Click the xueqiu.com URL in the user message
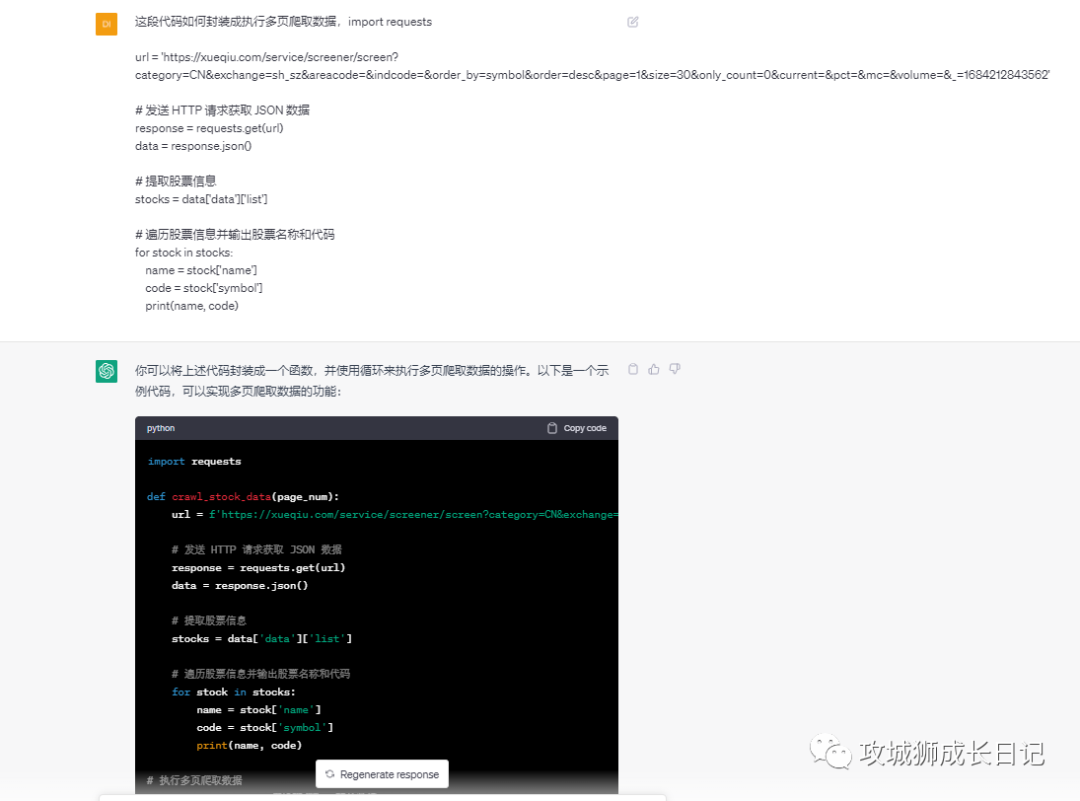 point(267,57)
